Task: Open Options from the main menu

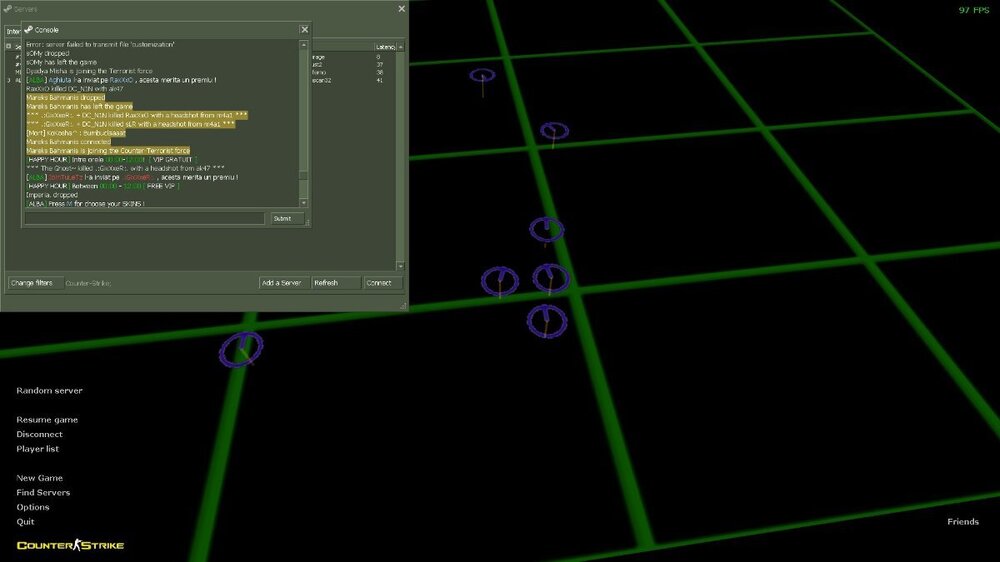Action: click(33, 507)
